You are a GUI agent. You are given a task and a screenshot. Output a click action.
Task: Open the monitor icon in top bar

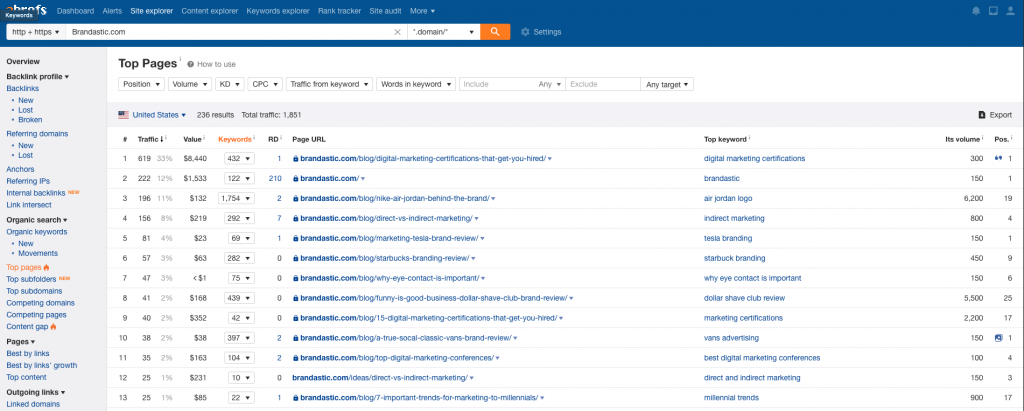click(993, 10)
